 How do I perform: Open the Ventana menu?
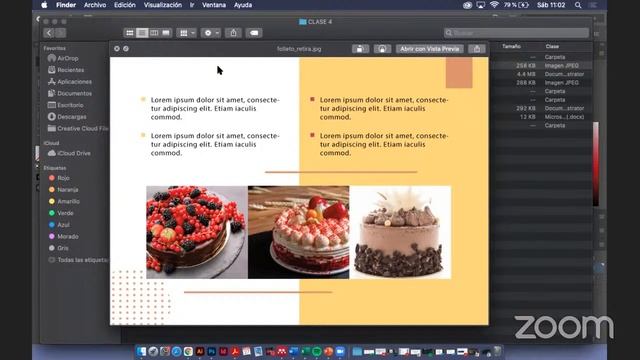pyautogui.click(x=214, y=5)
